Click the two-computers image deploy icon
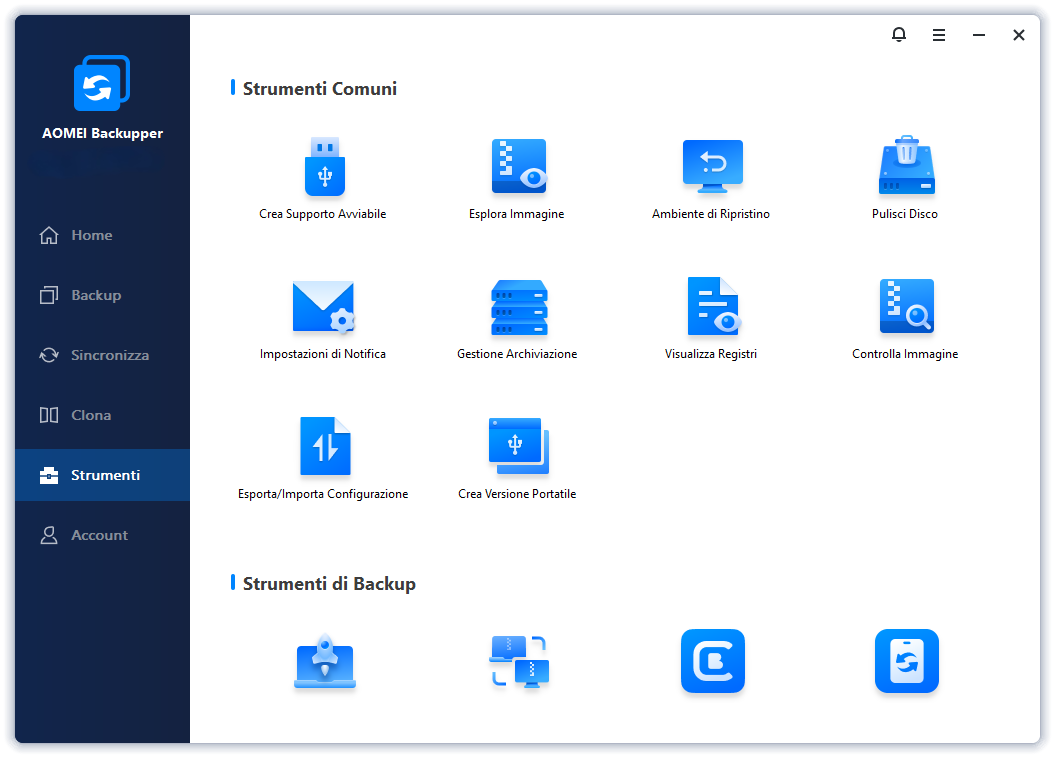The height and width of the screenshot is (758, 1055). (x=518, y=661)
